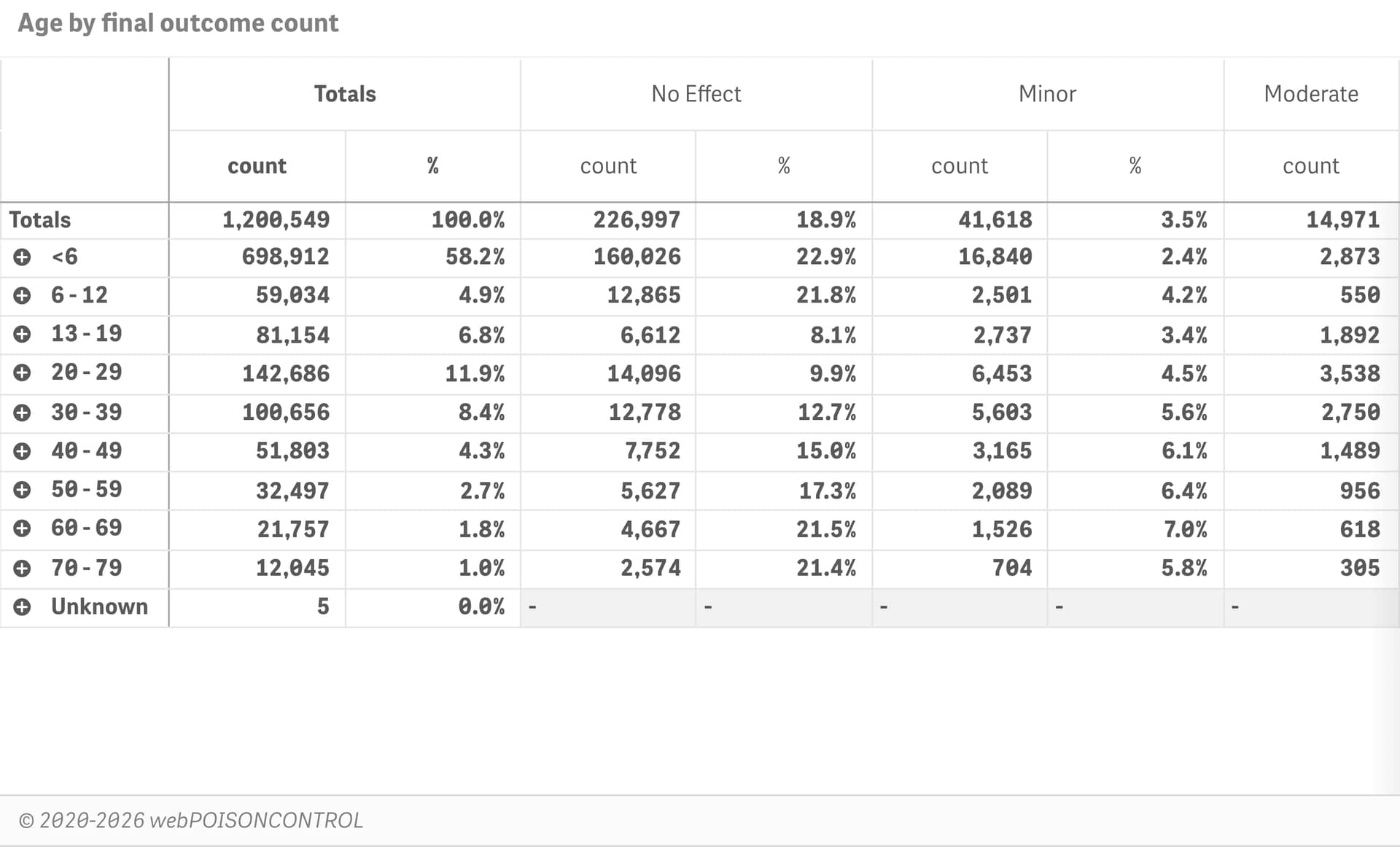The image size is (1400, 847).
Task: Expand the 70-79 age row
Action: [x=22, y=568]
